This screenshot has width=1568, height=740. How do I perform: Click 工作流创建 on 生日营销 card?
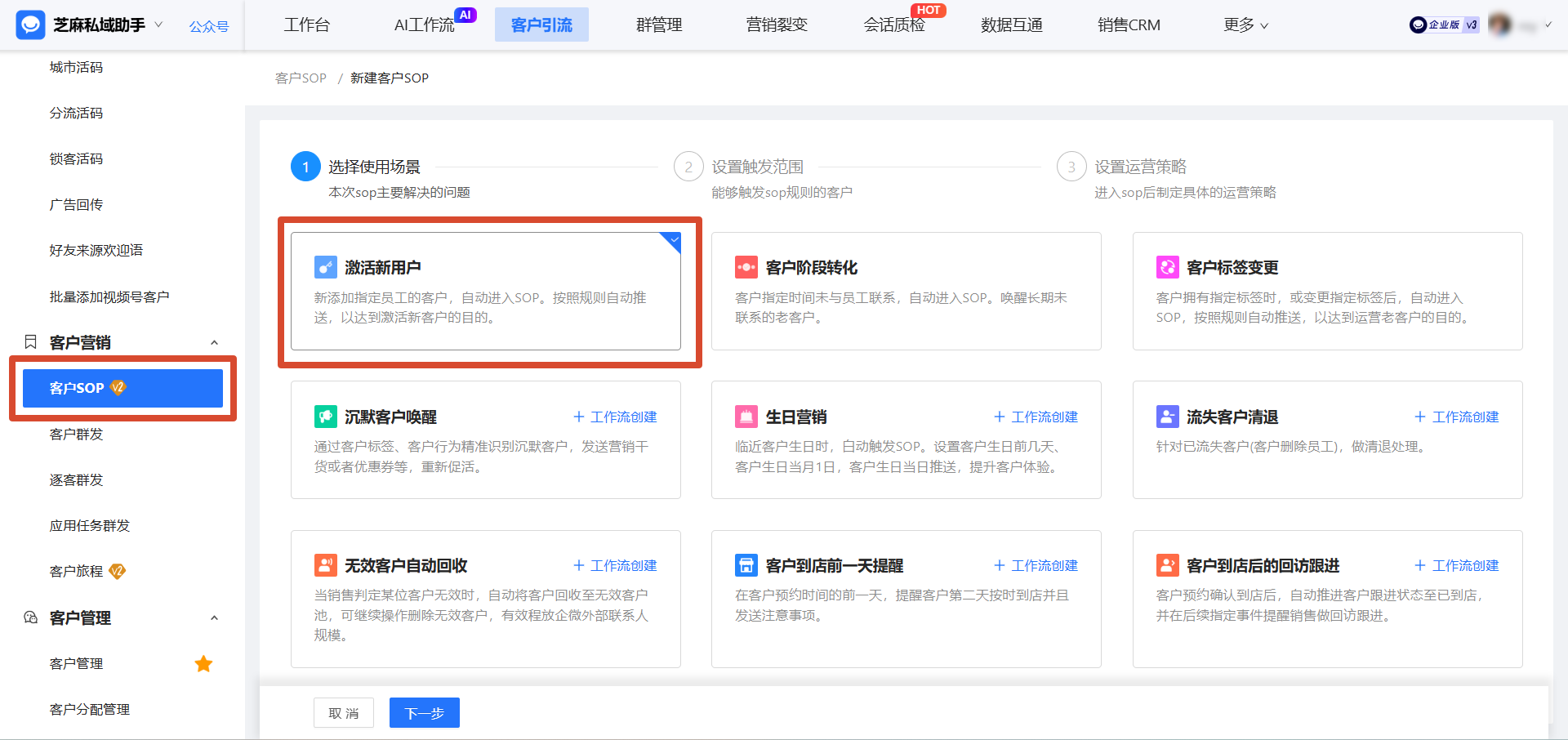click(x=1036, y=417)
